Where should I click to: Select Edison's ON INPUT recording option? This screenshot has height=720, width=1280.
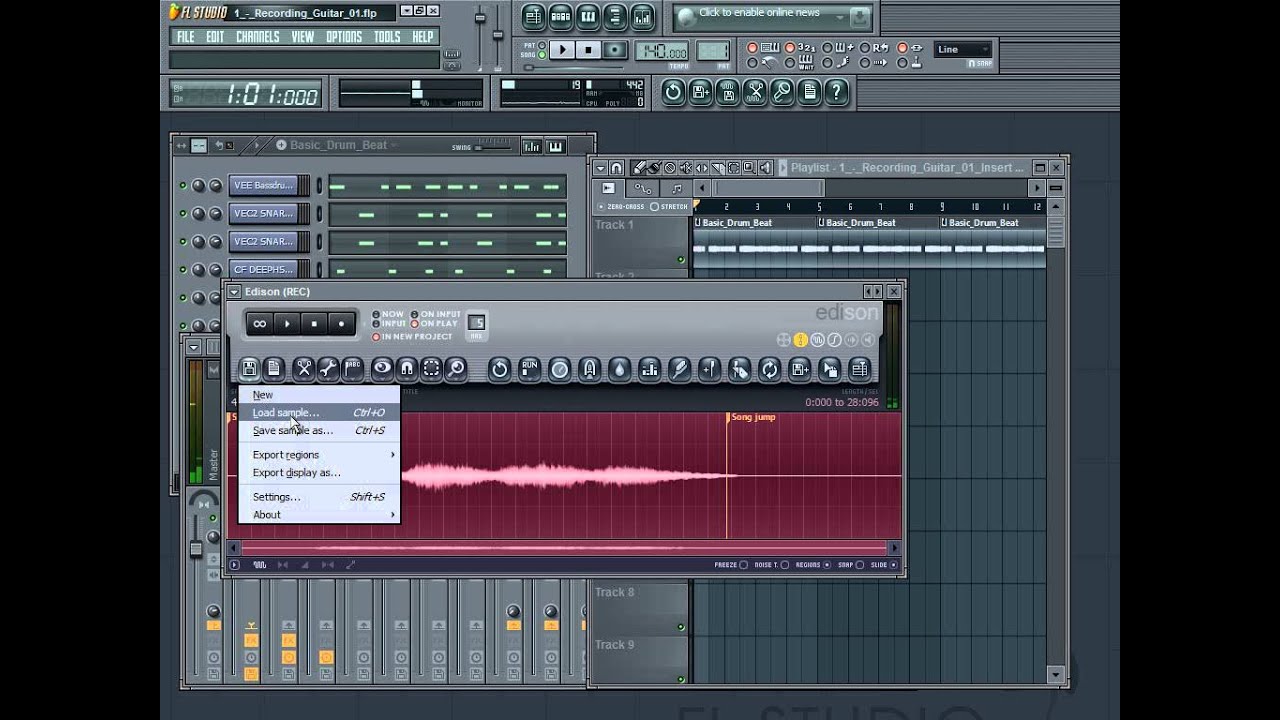[436, 314]
